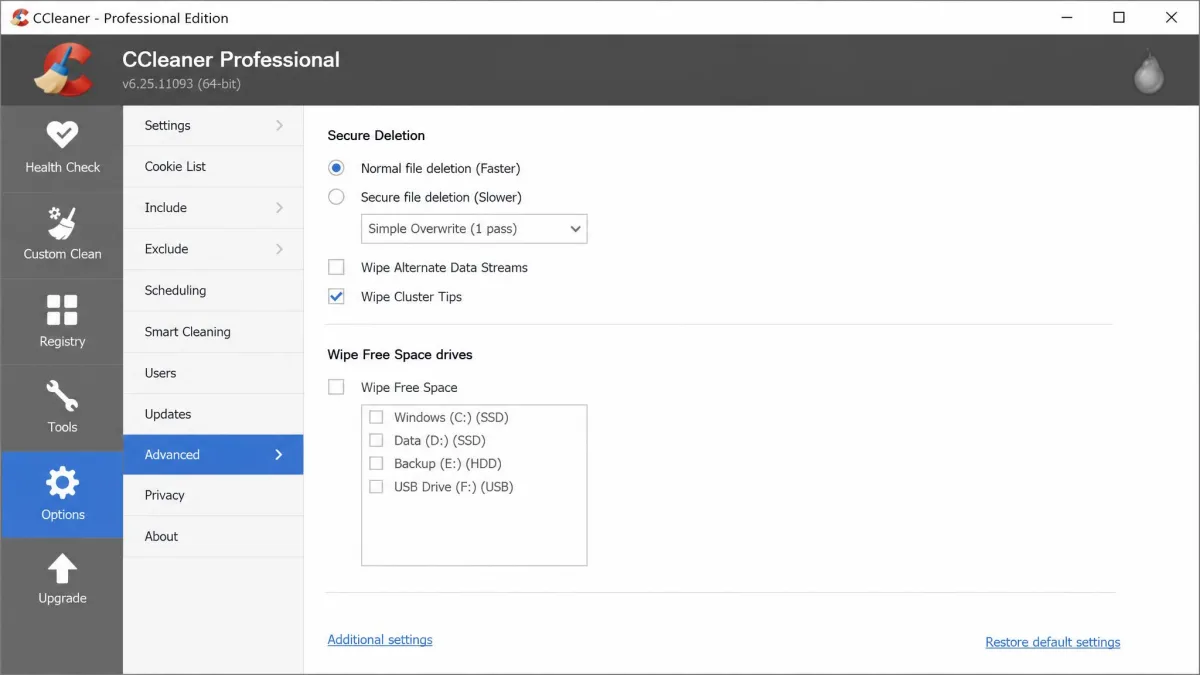Screen dimensions: 1200x675
Task: Close the CCleaner window
Action: [1172, 18]
